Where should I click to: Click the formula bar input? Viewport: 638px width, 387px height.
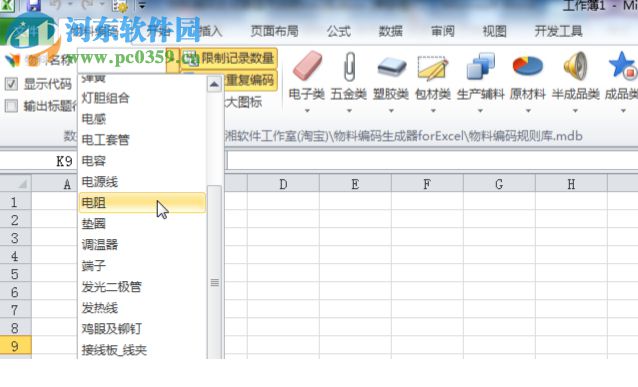(432, 161)
